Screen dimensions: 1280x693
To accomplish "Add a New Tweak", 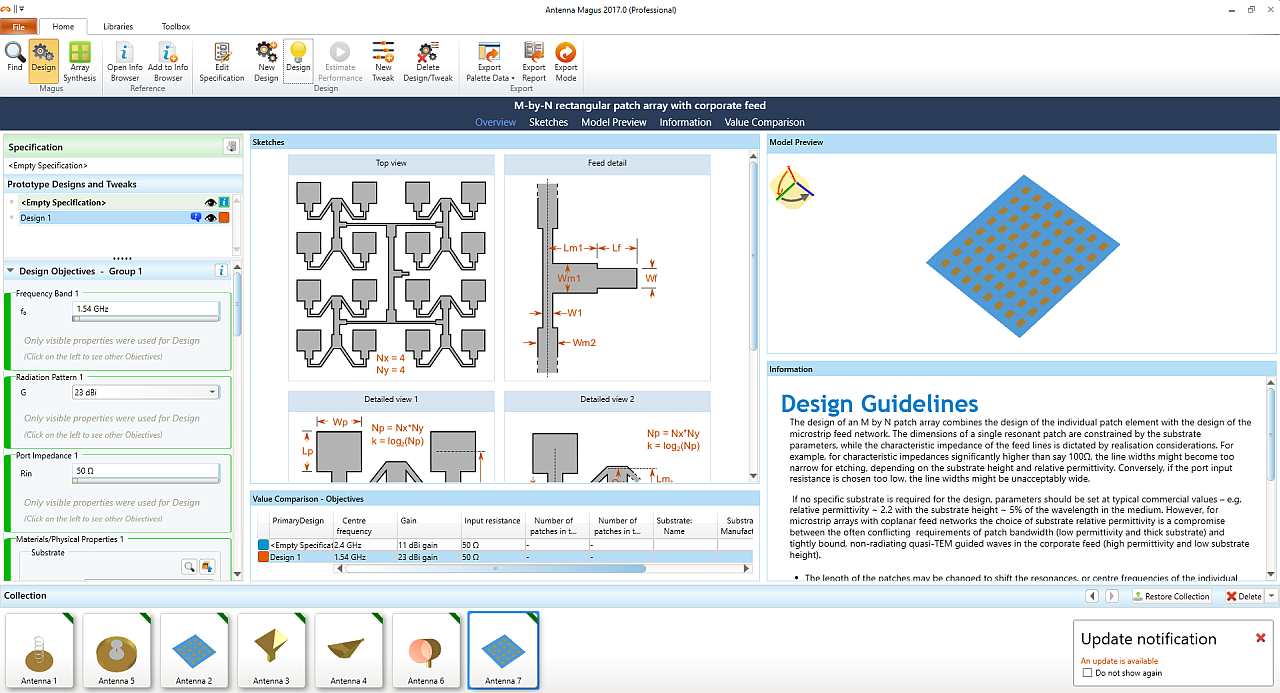I will point(383,62).
